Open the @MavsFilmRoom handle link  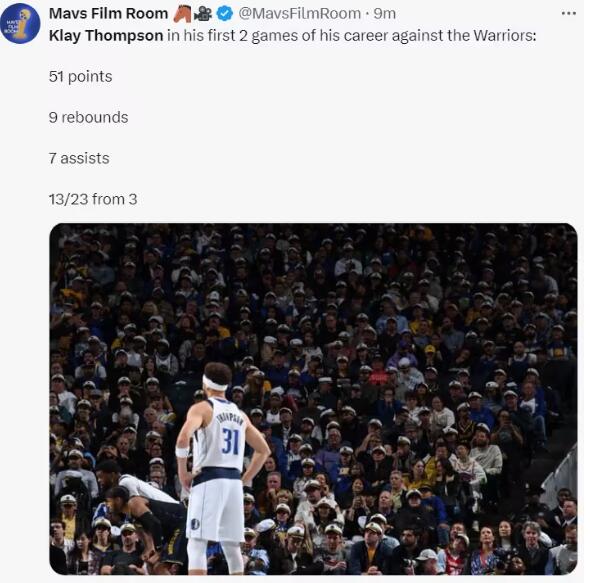300,14
